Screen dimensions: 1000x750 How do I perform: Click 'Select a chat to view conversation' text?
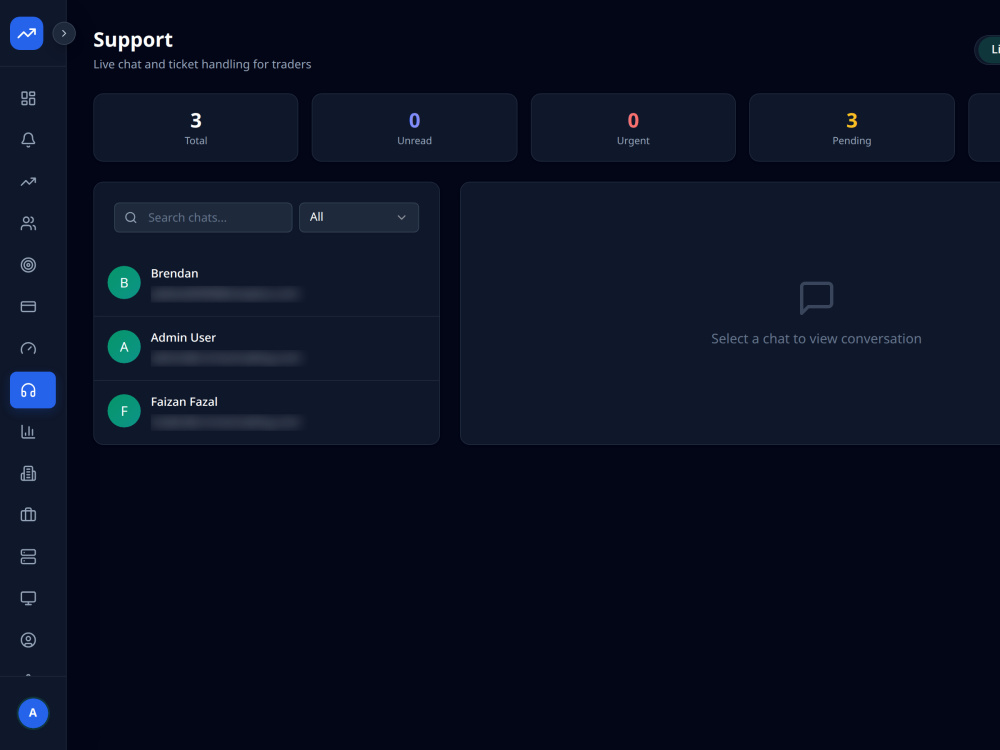(x=816, y=339)
